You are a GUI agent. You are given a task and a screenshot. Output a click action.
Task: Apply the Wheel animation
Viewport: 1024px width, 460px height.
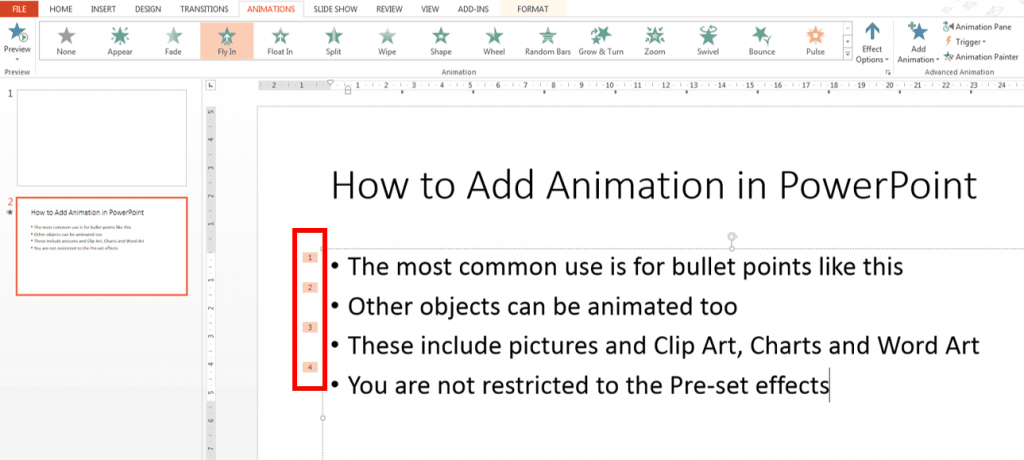click(x=494, y=41)
